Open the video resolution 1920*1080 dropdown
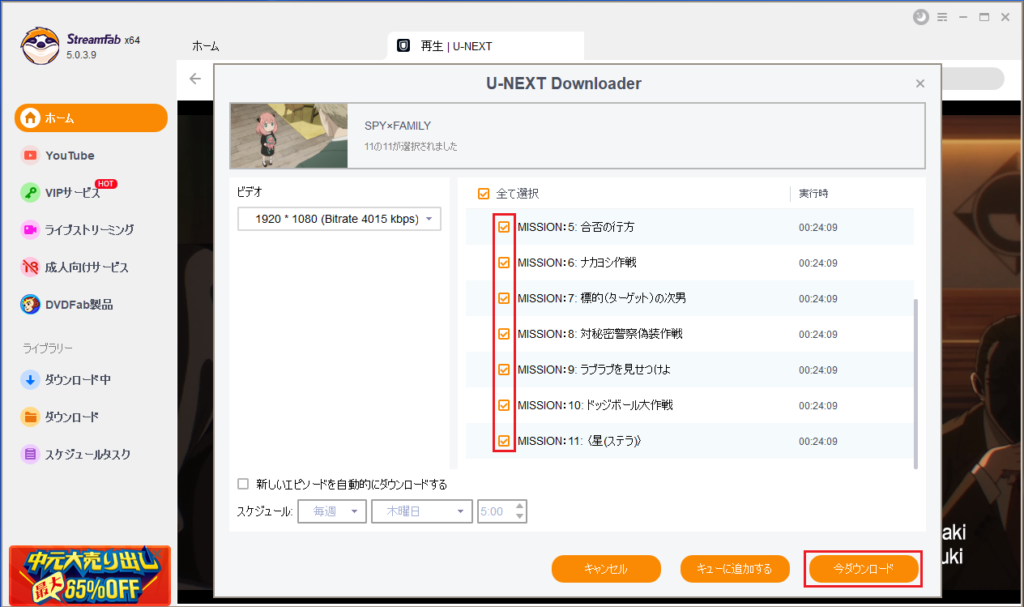Image resolution: width=1024 pixels, height=607 pixels. [x=339, y=219]
